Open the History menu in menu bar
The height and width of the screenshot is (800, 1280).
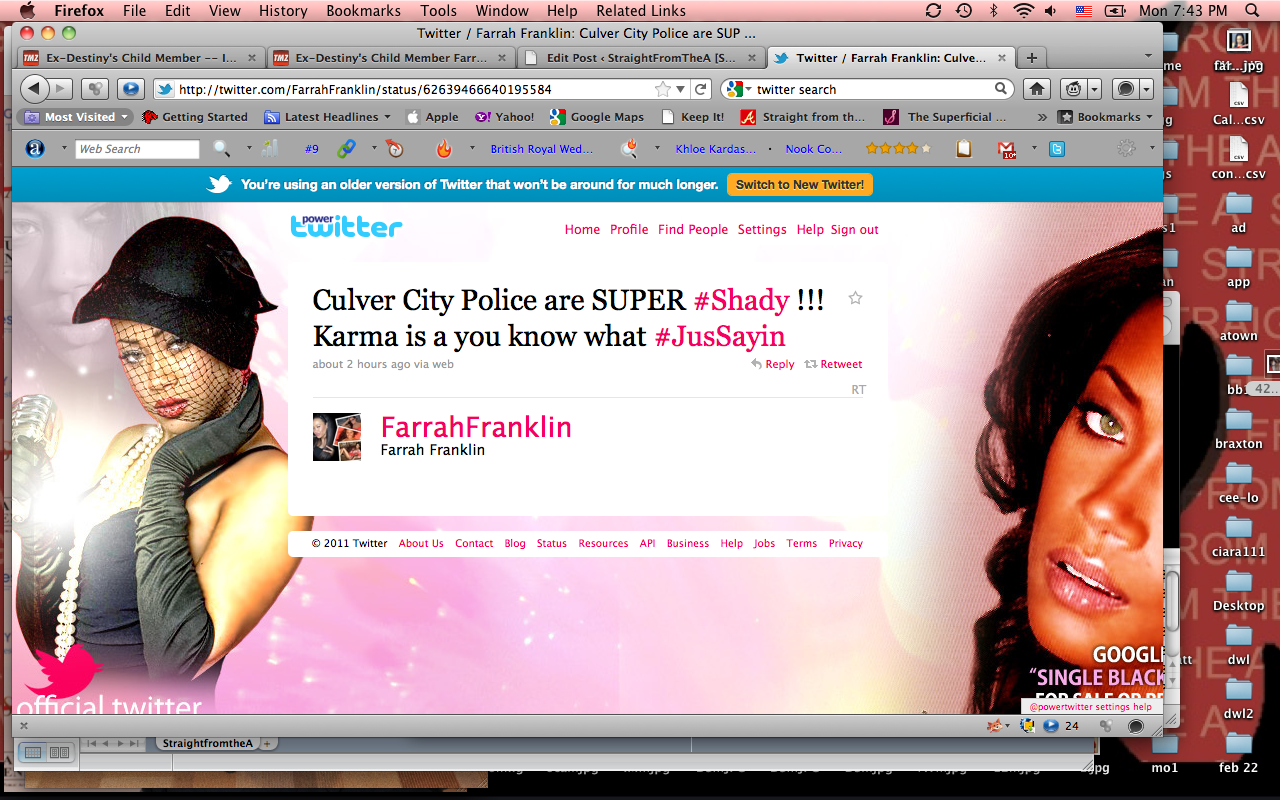tap(283, 11)
